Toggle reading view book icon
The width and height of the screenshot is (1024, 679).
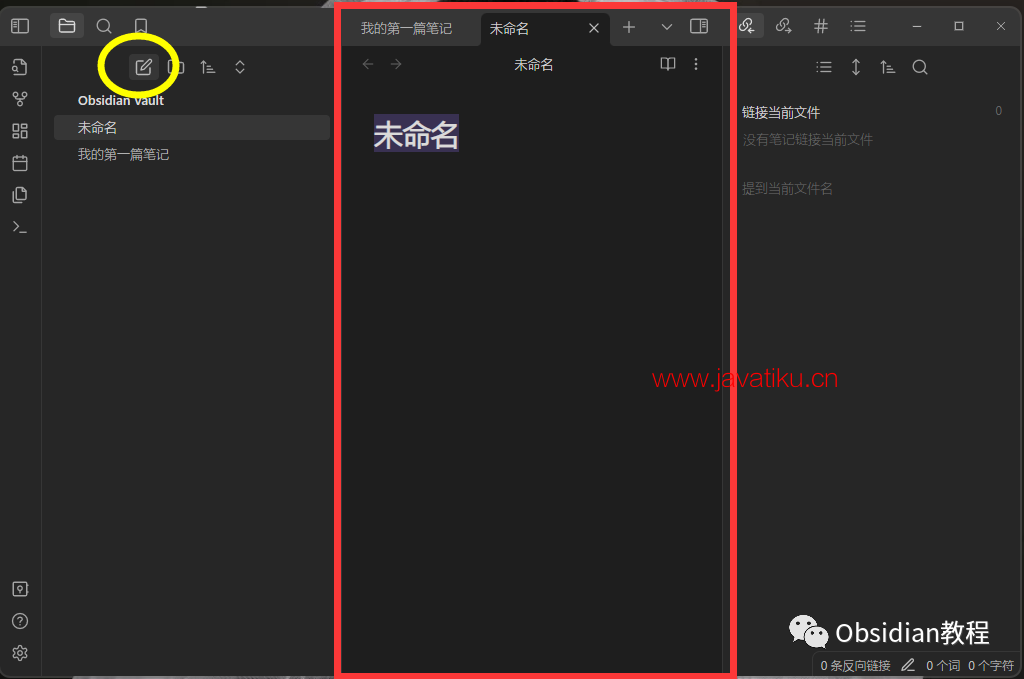pyautogui.click(x=668, y=64)
